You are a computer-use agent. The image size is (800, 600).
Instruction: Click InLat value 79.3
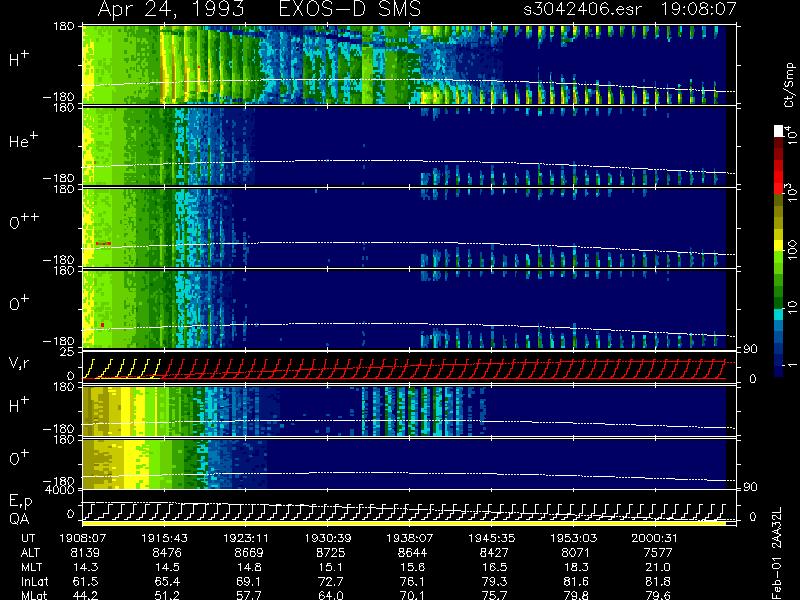(494, 581)
